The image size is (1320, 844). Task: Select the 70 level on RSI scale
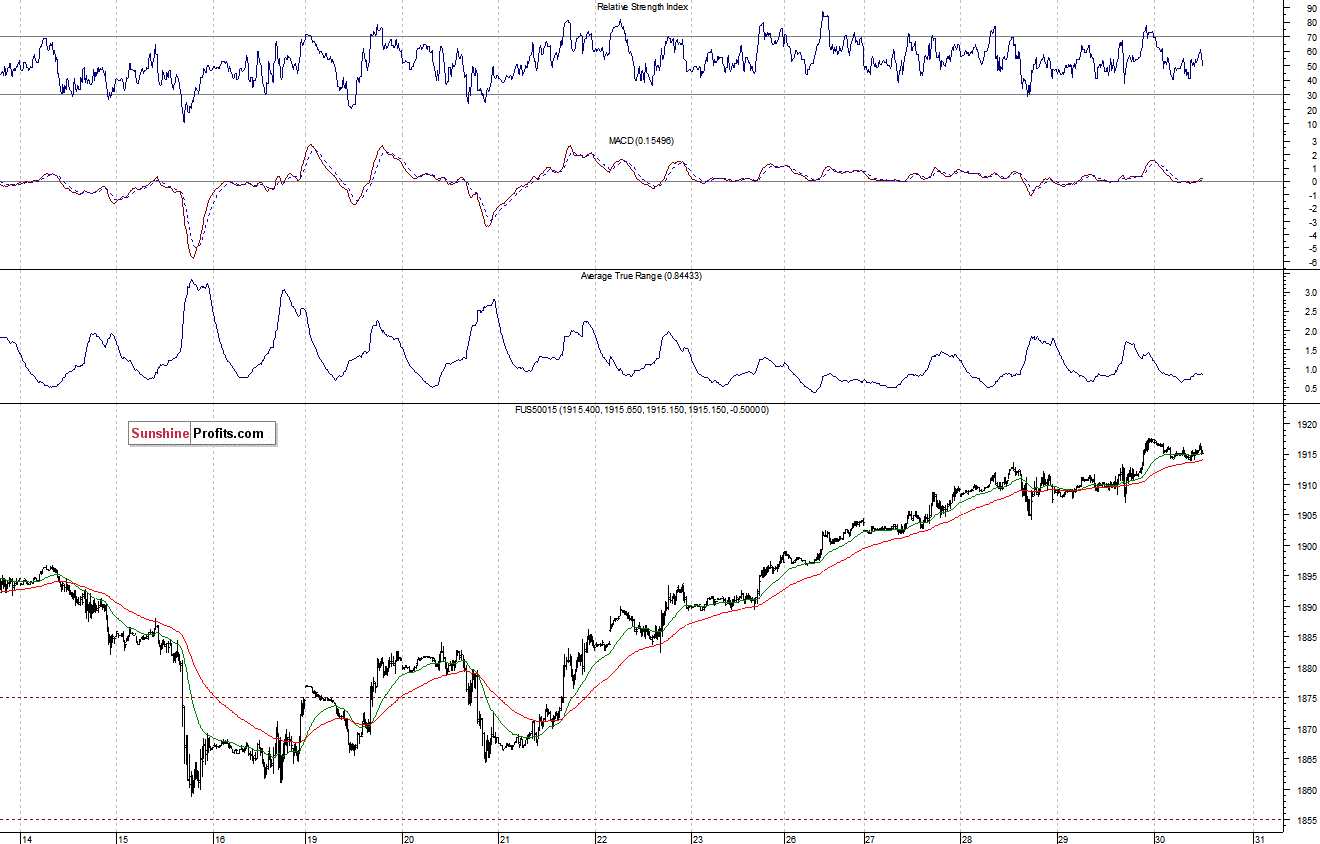(x=1310, y=38)
